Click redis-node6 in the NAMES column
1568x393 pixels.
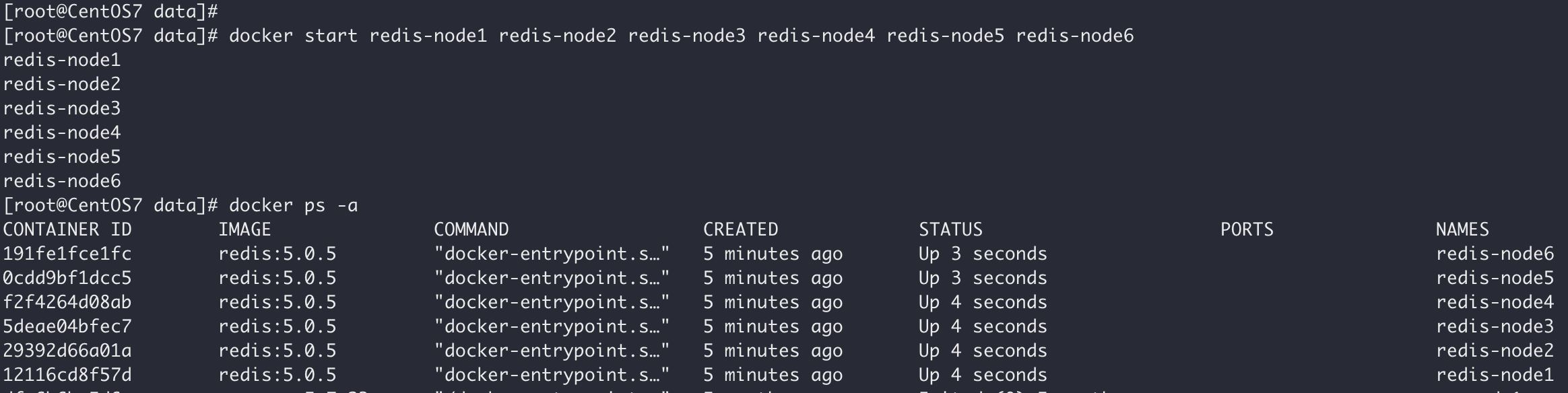tap(1495, 254)
